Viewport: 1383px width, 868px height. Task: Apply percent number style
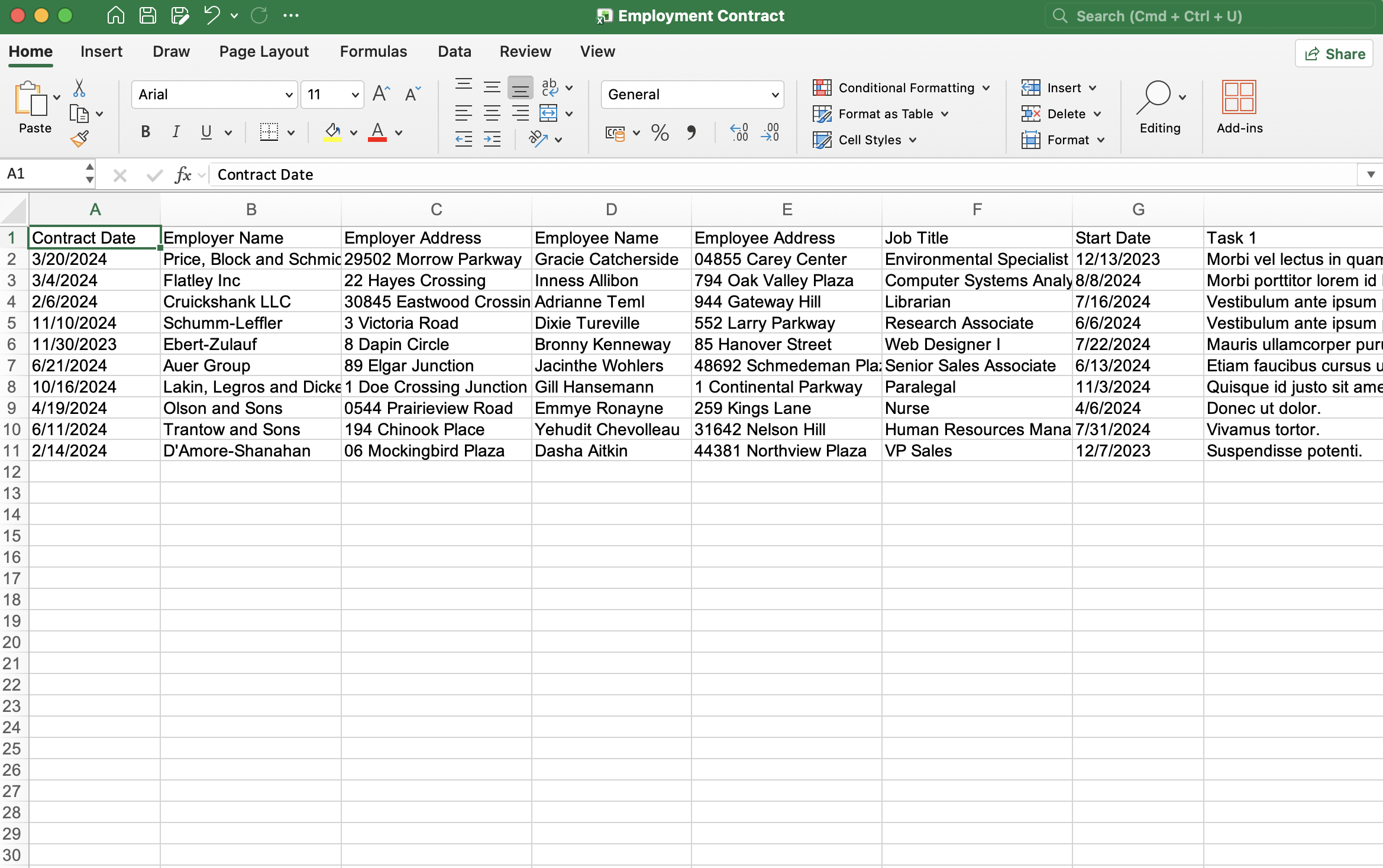[x=660, y=132]
